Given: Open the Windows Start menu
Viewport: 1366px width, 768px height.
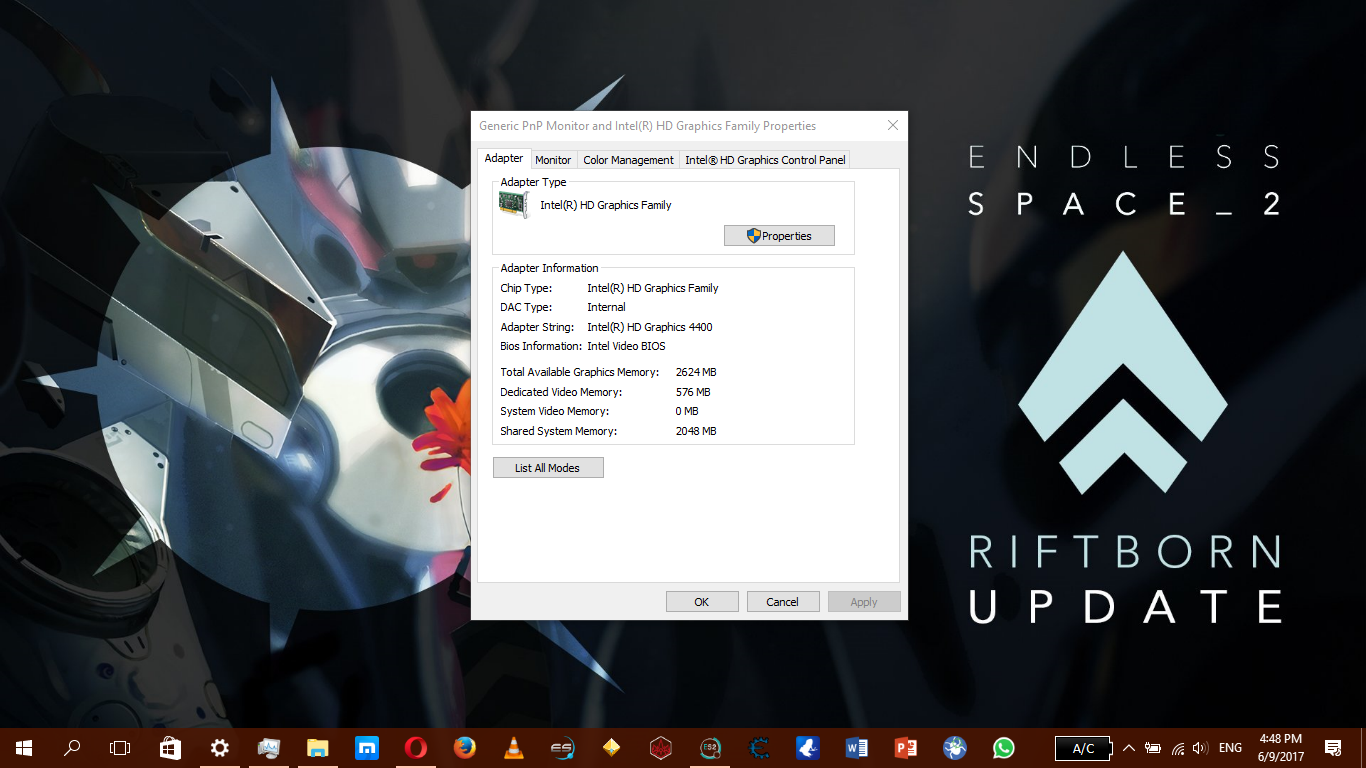Looking at the screenshot, I should 24,748.
